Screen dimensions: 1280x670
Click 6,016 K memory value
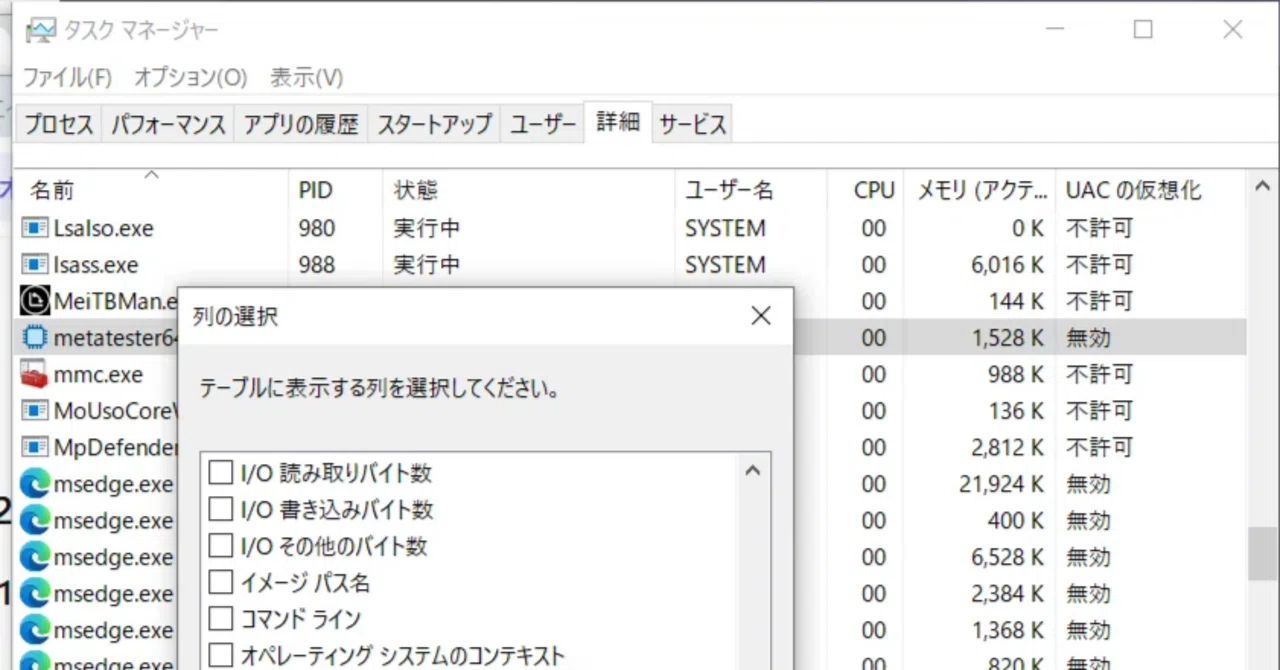1007,265
